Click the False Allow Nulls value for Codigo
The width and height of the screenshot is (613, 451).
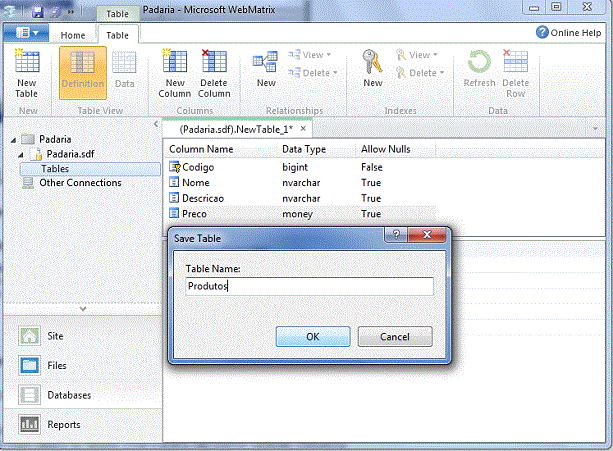371,167
